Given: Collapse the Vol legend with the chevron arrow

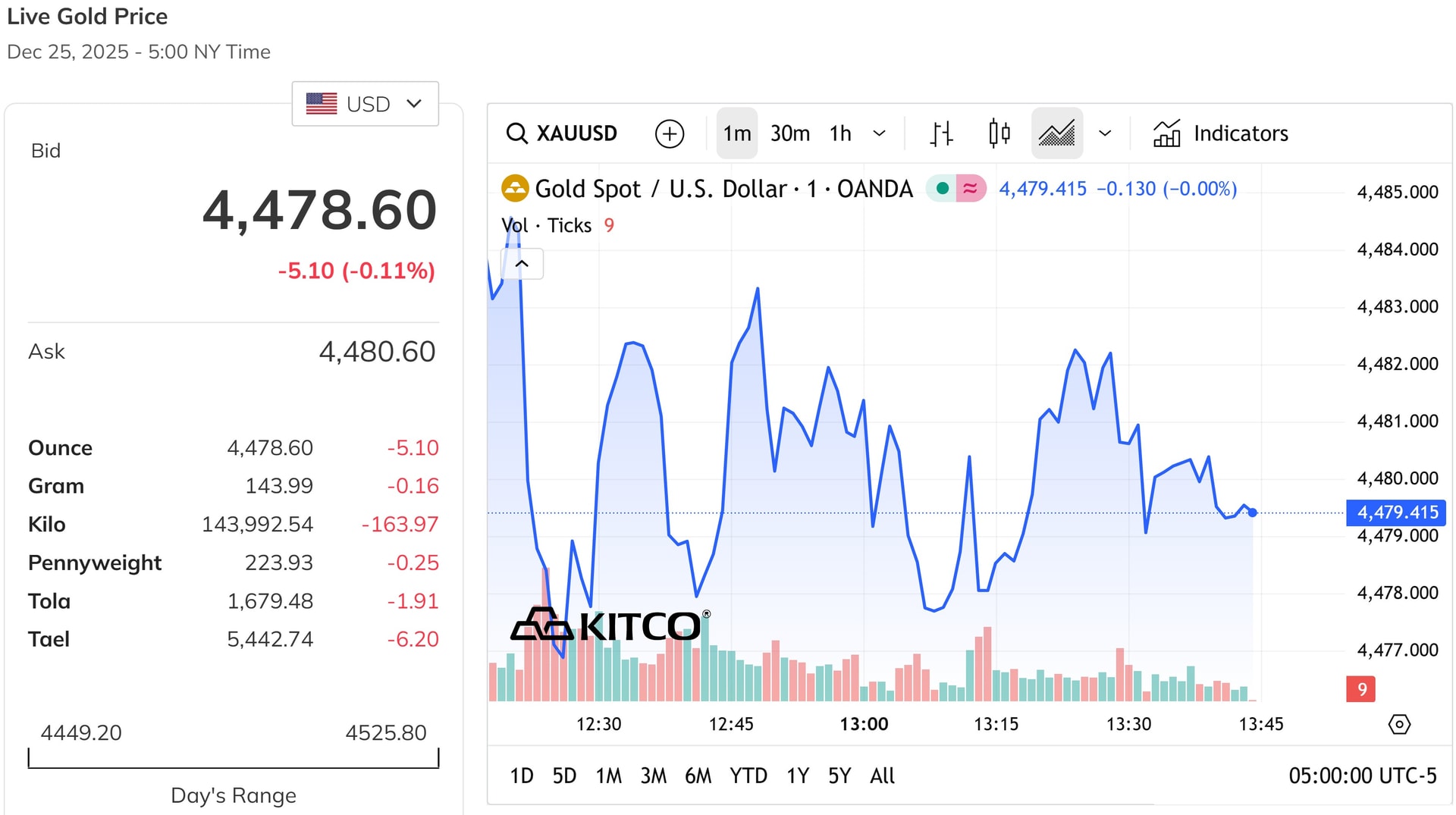Looking at the screenshot, I should click(x=522, y=264).
